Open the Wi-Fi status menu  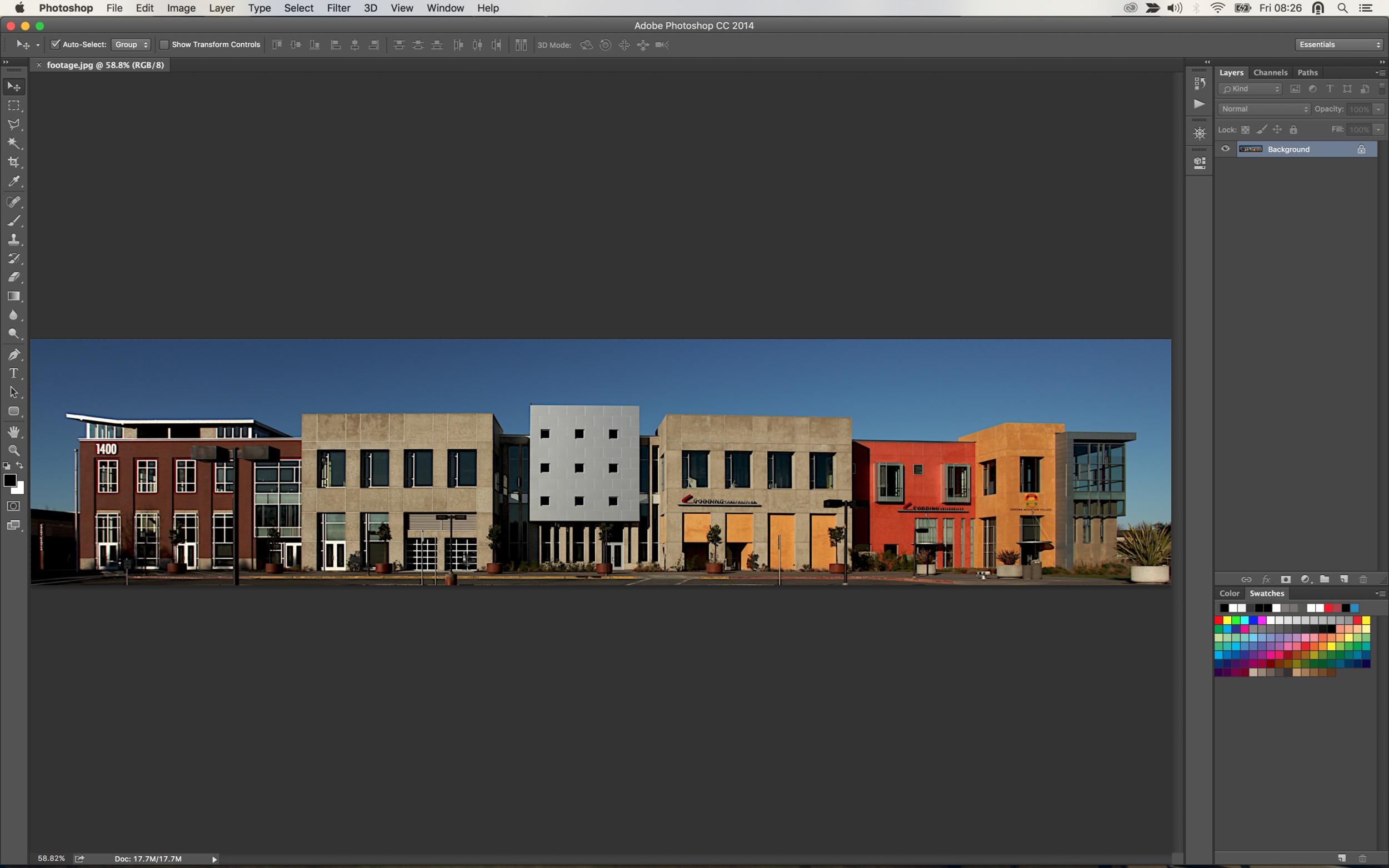(1217, 8)
